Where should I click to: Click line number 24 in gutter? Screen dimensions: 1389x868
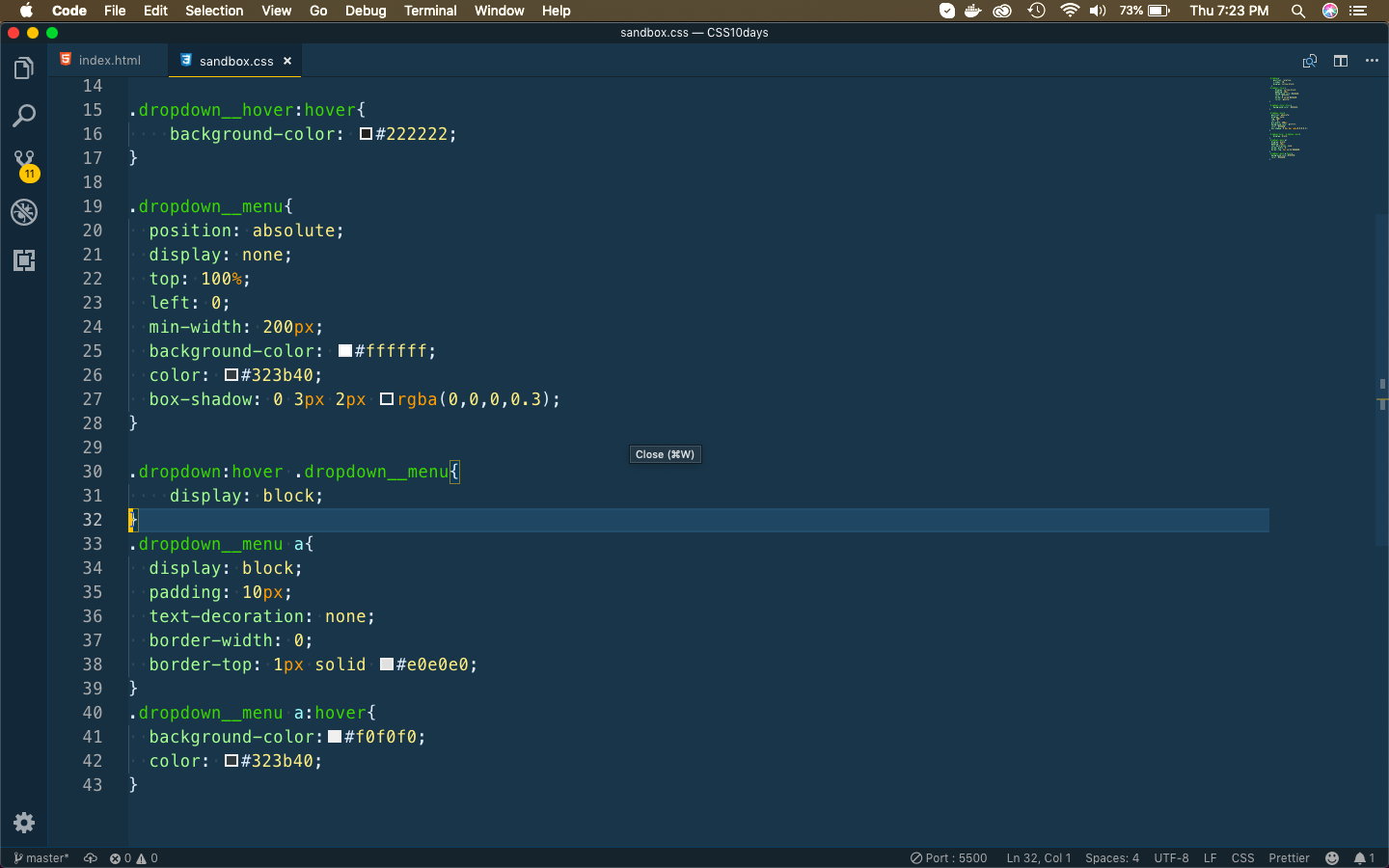(93, 327)
